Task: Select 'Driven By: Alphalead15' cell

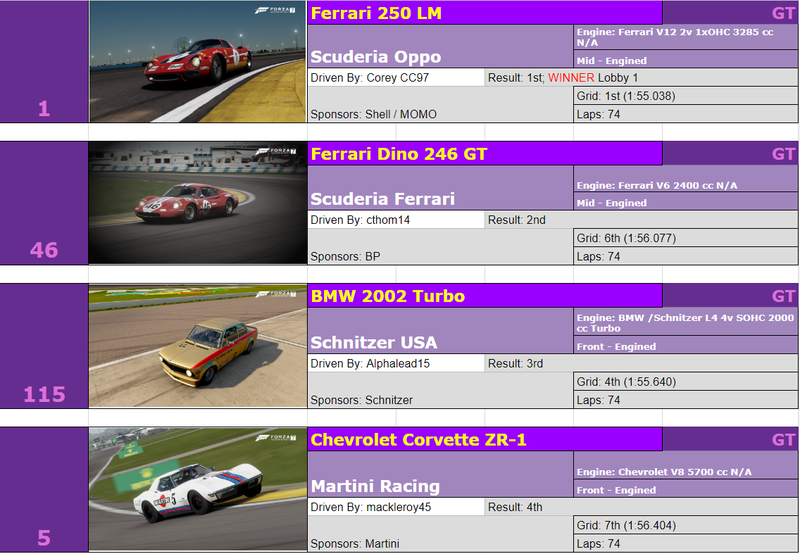Action: click(x=396, y=363)
